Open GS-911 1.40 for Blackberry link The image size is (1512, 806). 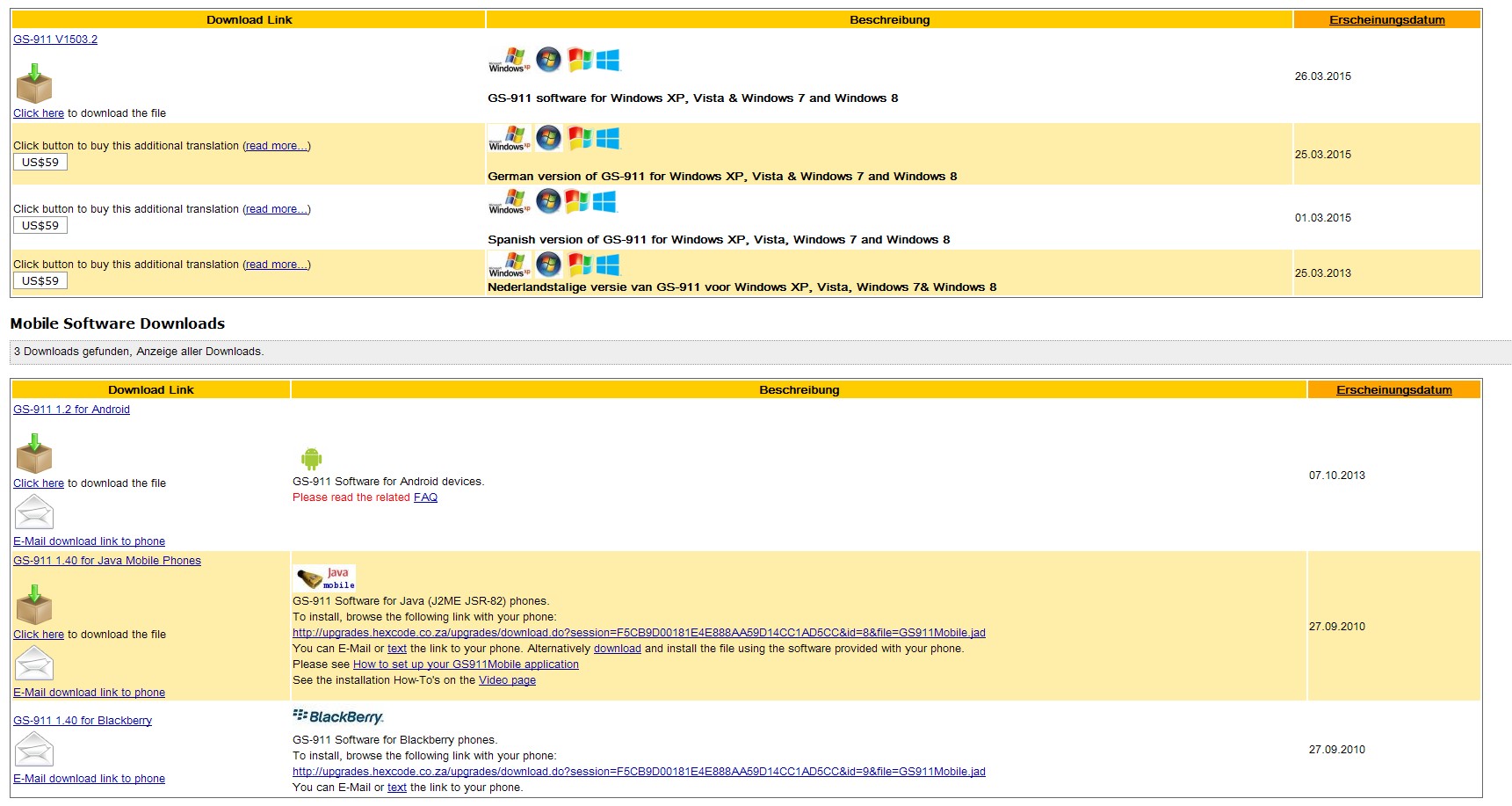tap(83, 721)
